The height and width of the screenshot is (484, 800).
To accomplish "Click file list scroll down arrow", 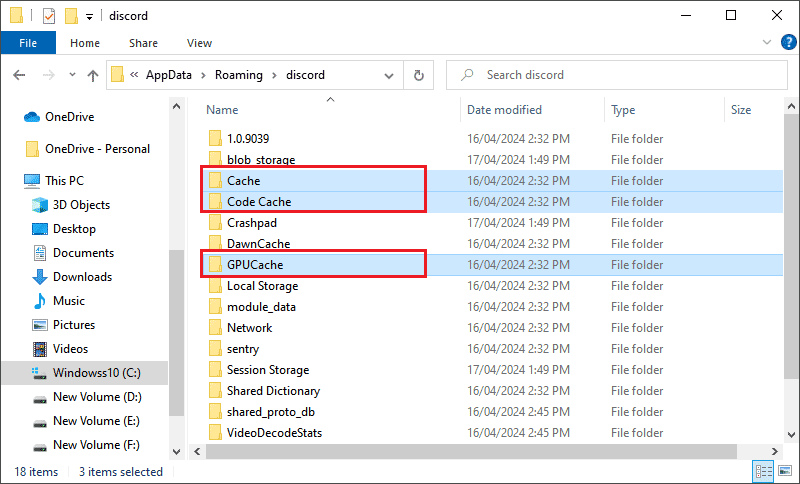I will (x=791, y=435).
